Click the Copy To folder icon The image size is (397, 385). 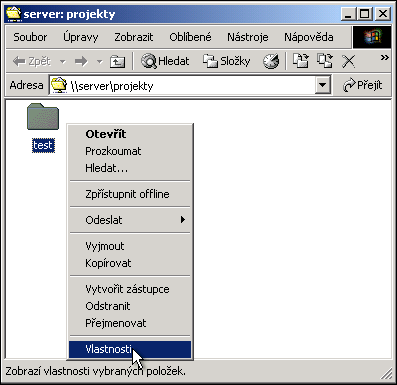pyautogui.click(x=325, y=61)
